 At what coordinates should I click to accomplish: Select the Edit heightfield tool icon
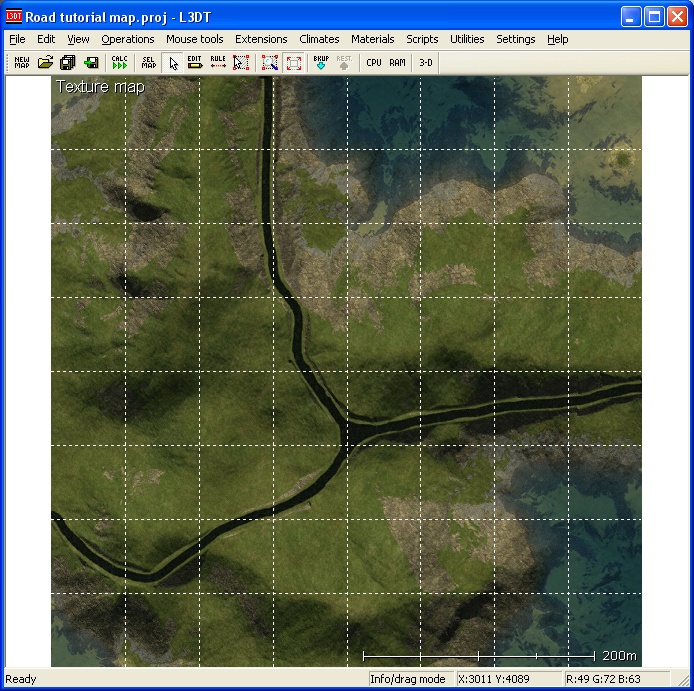[195, 62]
